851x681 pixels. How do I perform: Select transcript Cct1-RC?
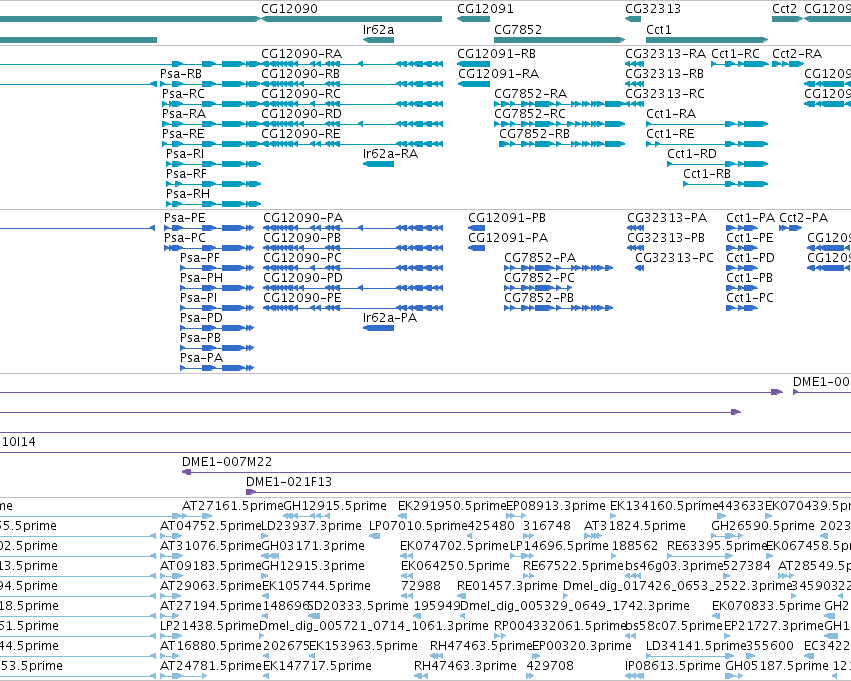coord(735,54)
